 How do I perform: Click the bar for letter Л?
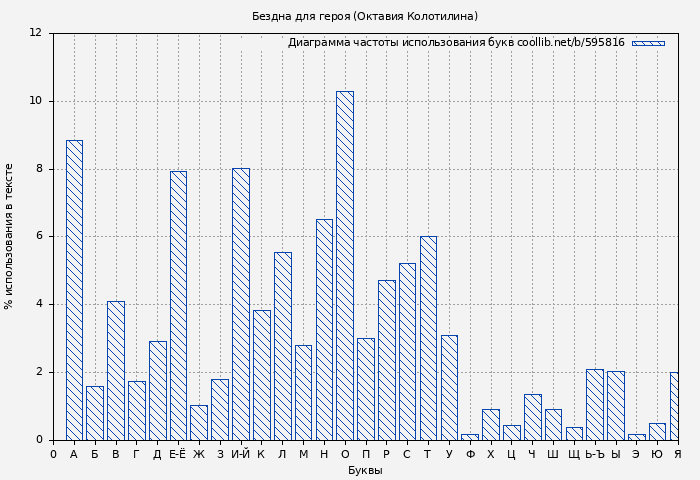tap(282, 346)
